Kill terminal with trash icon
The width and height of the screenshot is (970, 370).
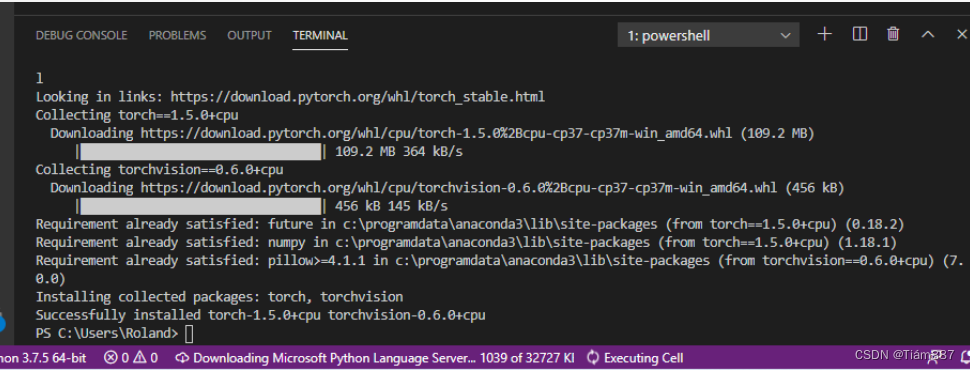(x=893, y=34)
